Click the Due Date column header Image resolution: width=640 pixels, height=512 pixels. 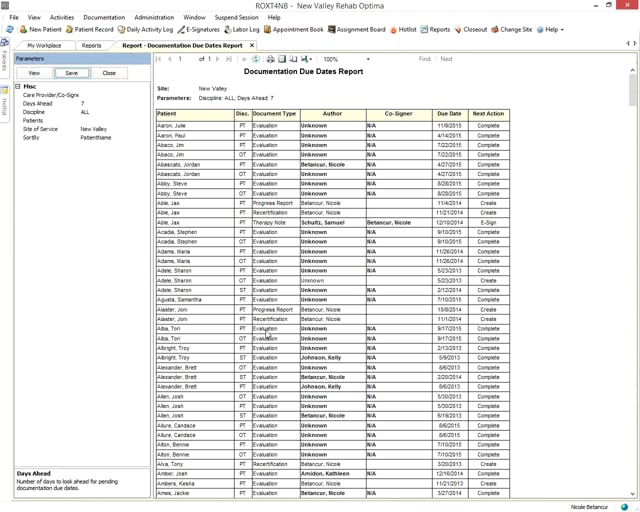coord(450,115)
